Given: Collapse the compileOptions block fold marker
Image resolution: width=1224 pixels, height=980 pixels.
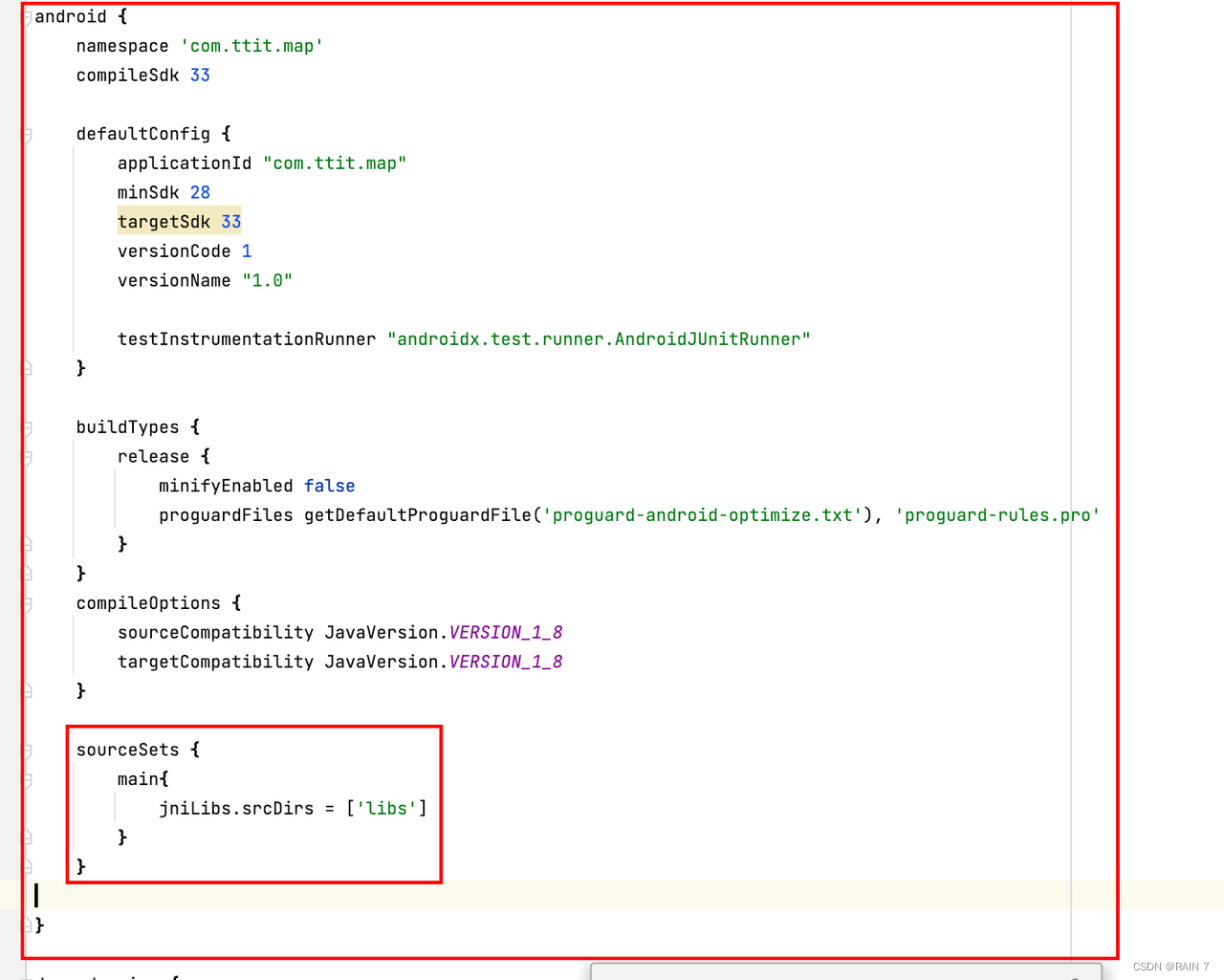Looking at the screenshot, I should pos(28,604).
